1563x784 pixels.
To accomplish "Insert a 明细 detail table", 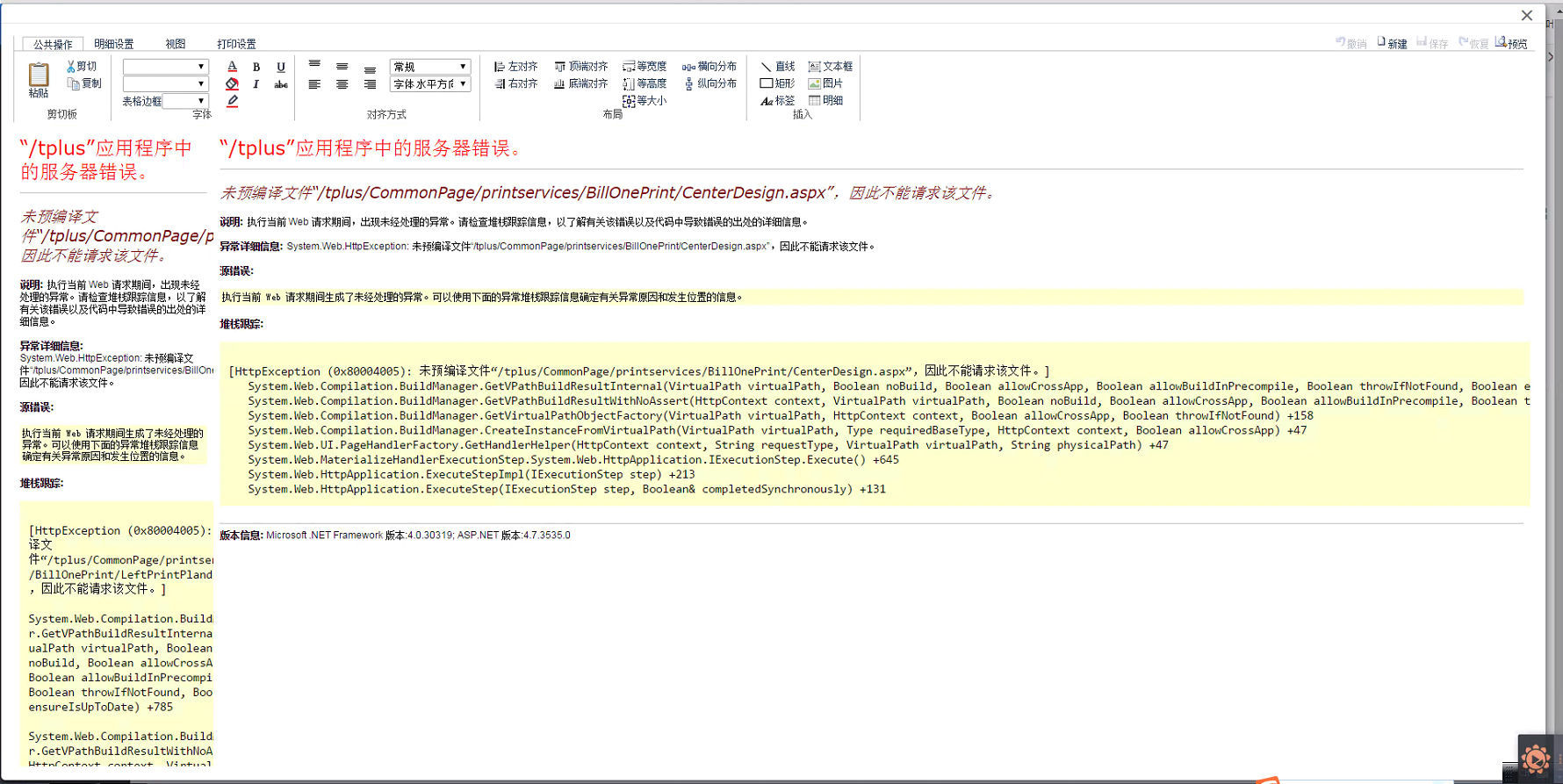I will 825,100.
